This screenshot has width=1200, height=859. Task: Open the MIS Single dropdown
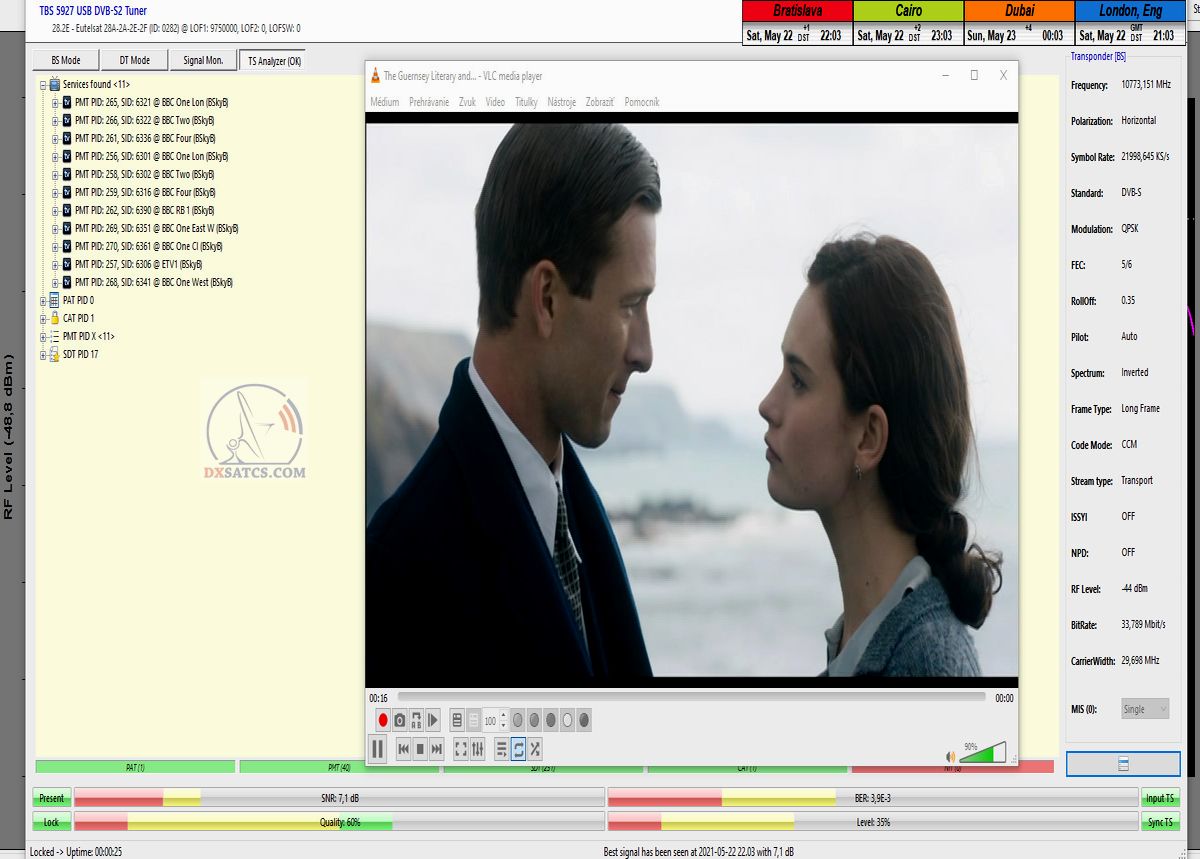(1145, 709)
